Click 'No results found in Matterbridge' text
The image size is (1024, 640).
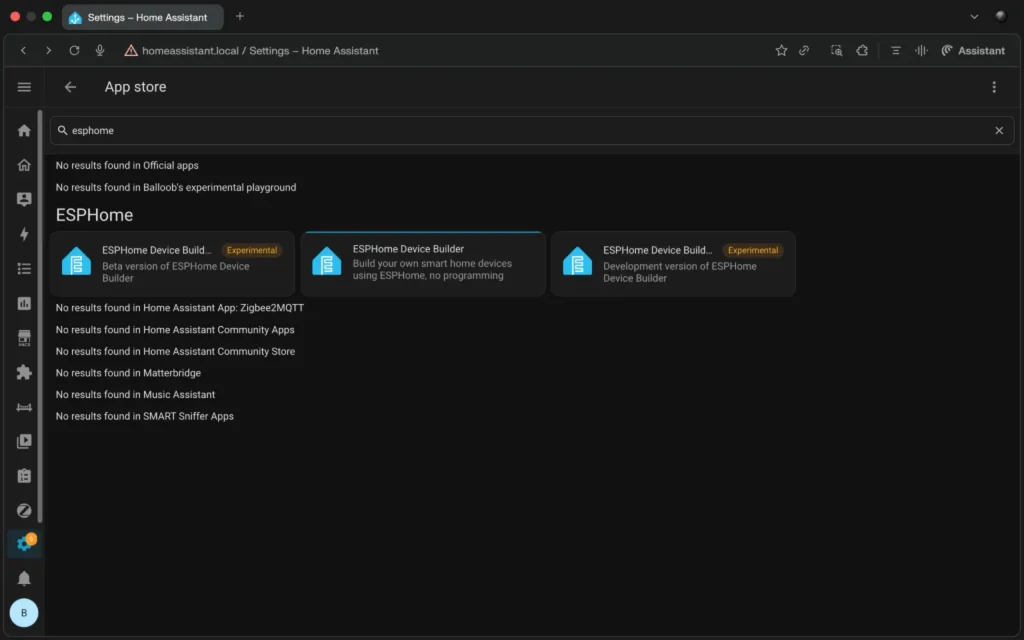click(128, 373)
